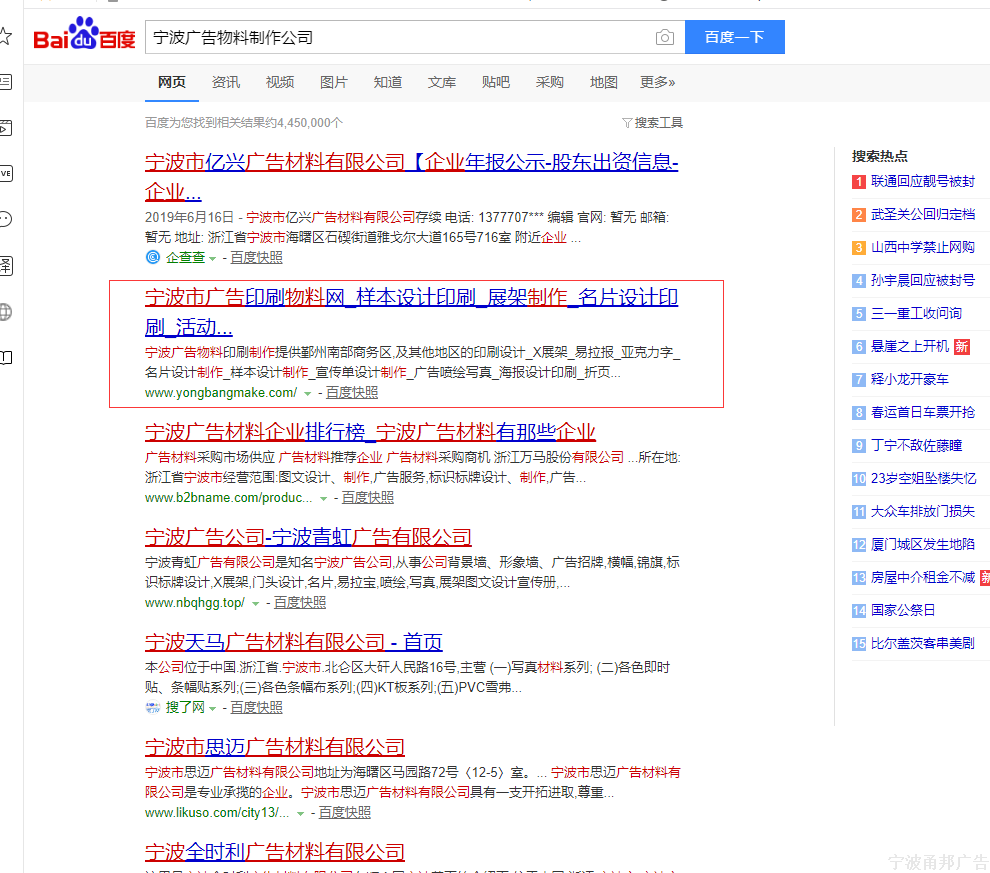
Task: Expand the 更多» menu
Action: click(x=657, y=82)
